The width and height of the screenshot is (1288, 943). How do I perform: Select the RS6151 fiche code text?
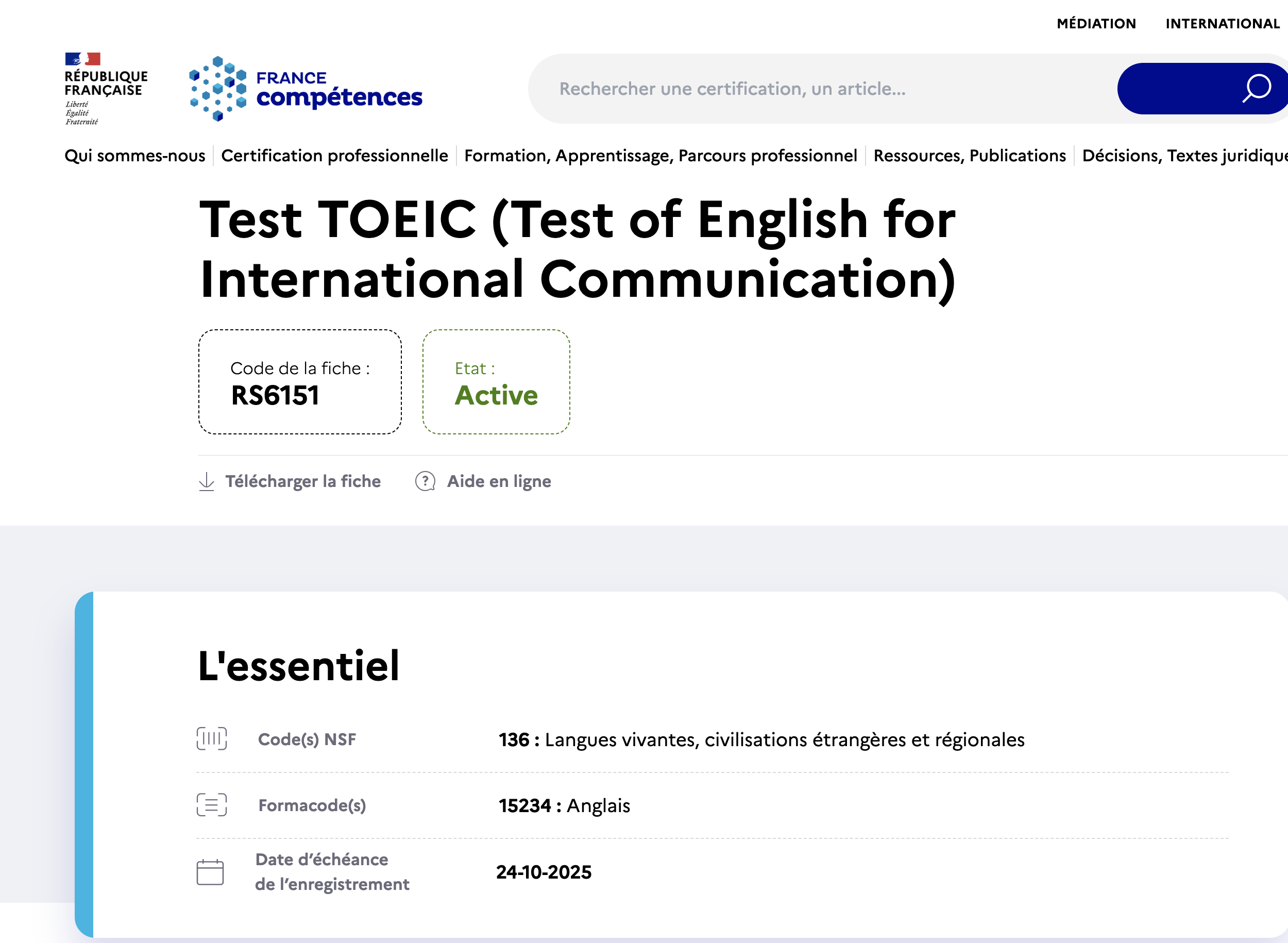pos(275,396)
